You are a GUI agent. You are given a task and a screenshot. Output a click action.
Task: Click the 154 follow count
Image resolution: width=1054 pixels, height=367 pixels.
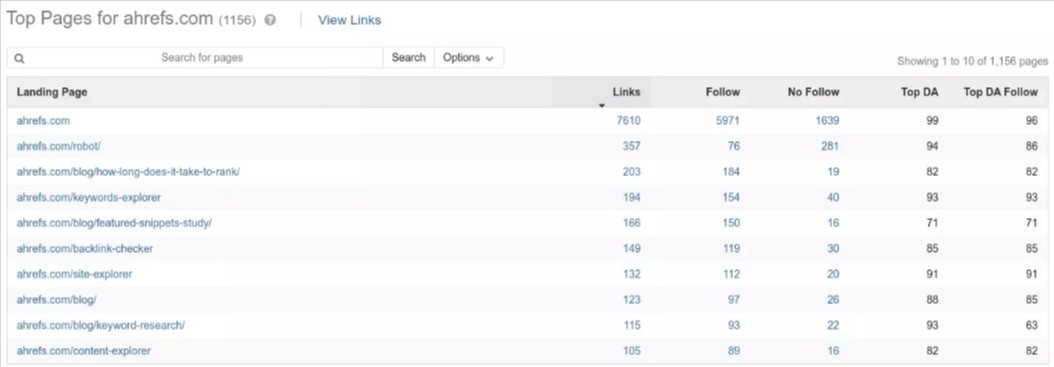pyautogui.click(x=730, y=198)
